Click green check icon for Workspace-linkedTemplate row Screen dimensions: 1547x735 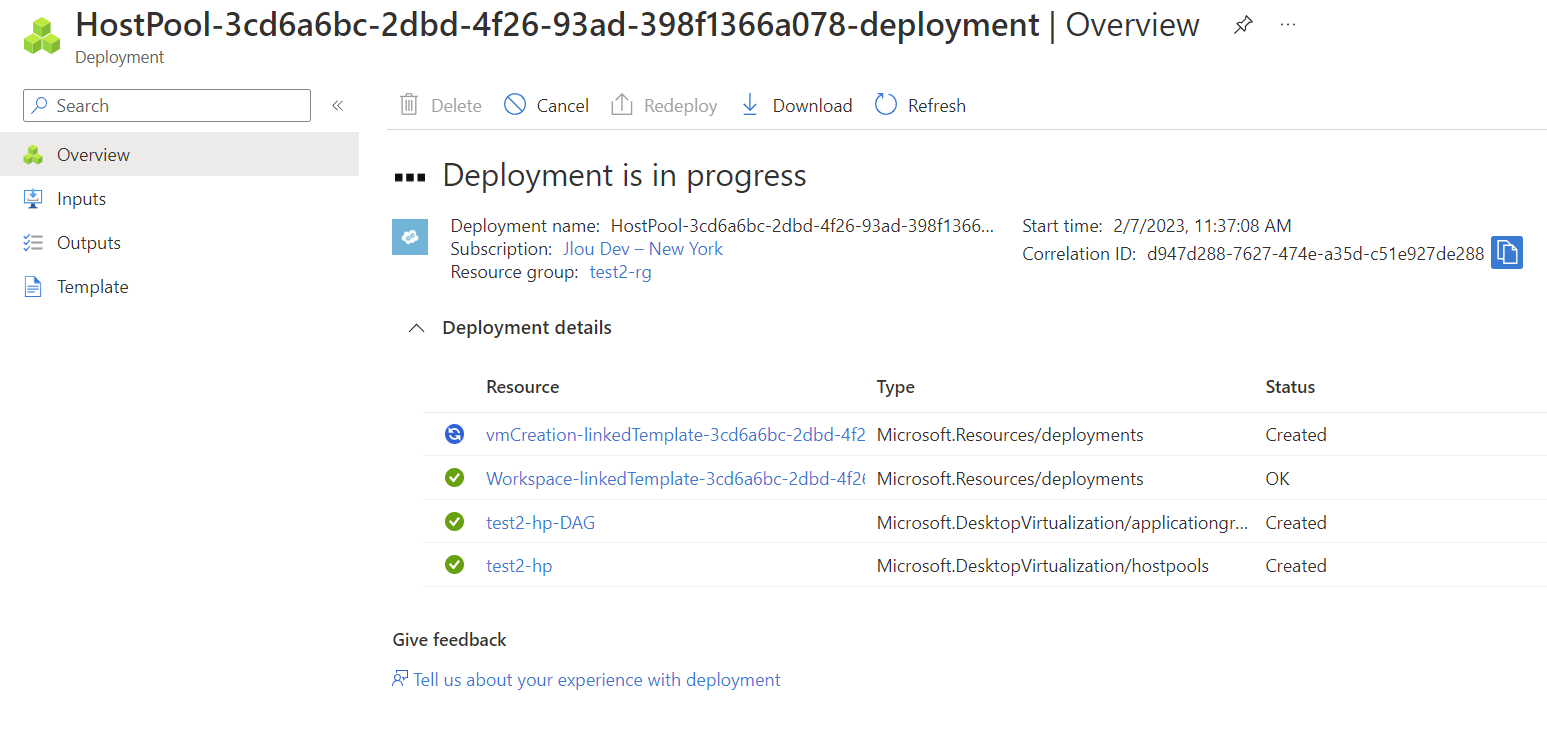click(x=455, y=478)
